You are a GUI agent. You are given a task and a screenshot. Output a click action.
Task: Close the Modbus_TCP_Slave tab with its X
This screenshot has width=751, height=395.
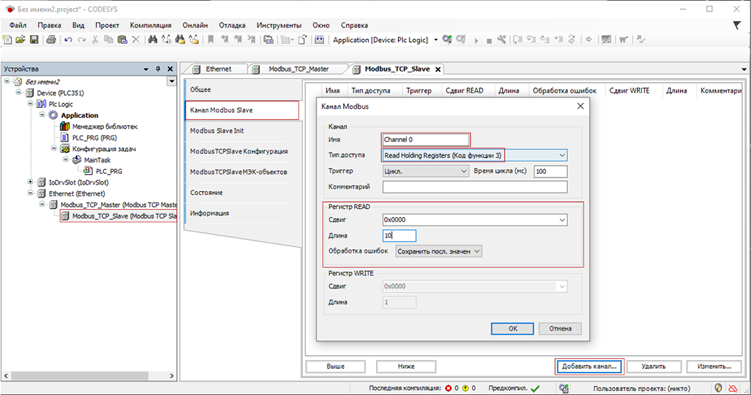tap(438, 69)
